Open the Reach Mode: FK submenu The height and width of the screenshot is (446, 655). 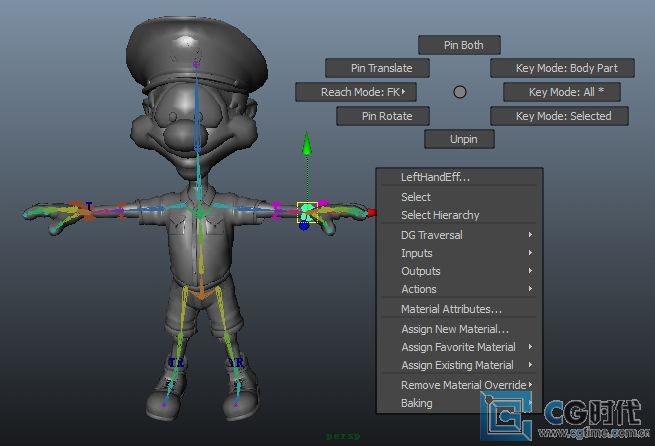pos(356,92)
